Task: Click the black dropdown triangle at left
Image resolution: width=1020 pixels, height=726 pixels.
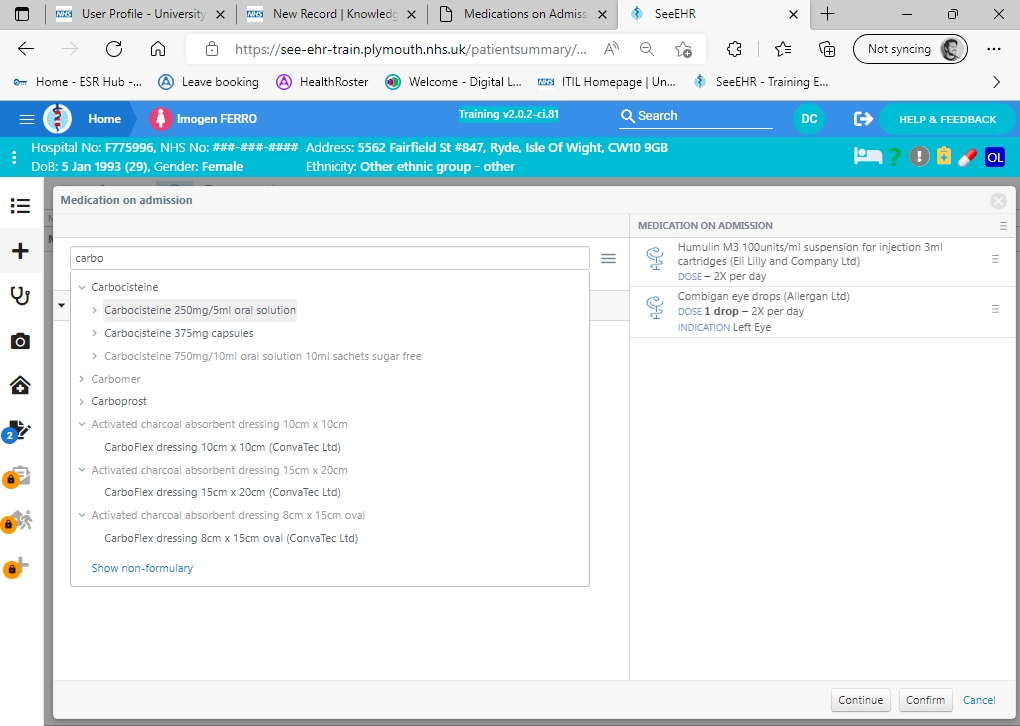Action: pos(61,305)
